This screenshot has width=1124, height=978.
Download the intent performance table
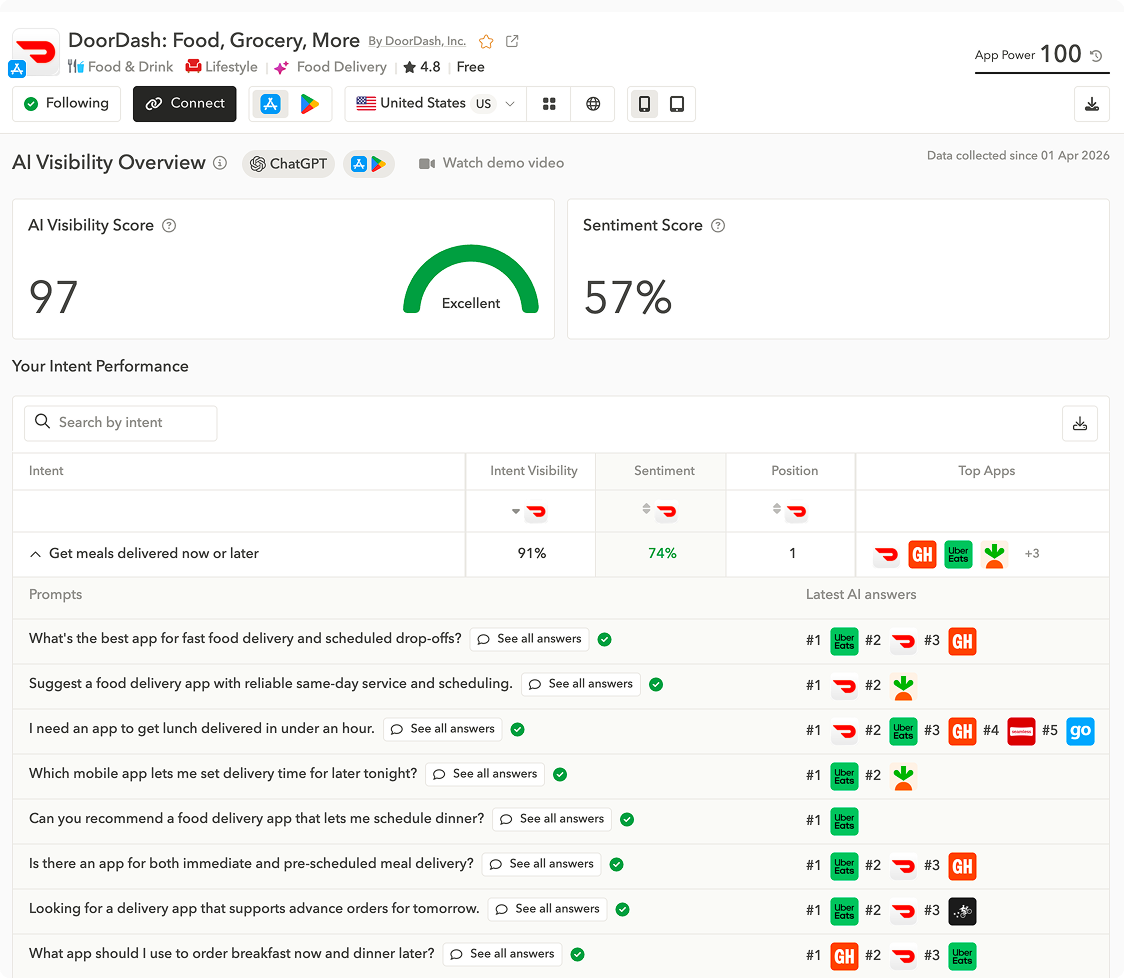tap(1080, 424)
